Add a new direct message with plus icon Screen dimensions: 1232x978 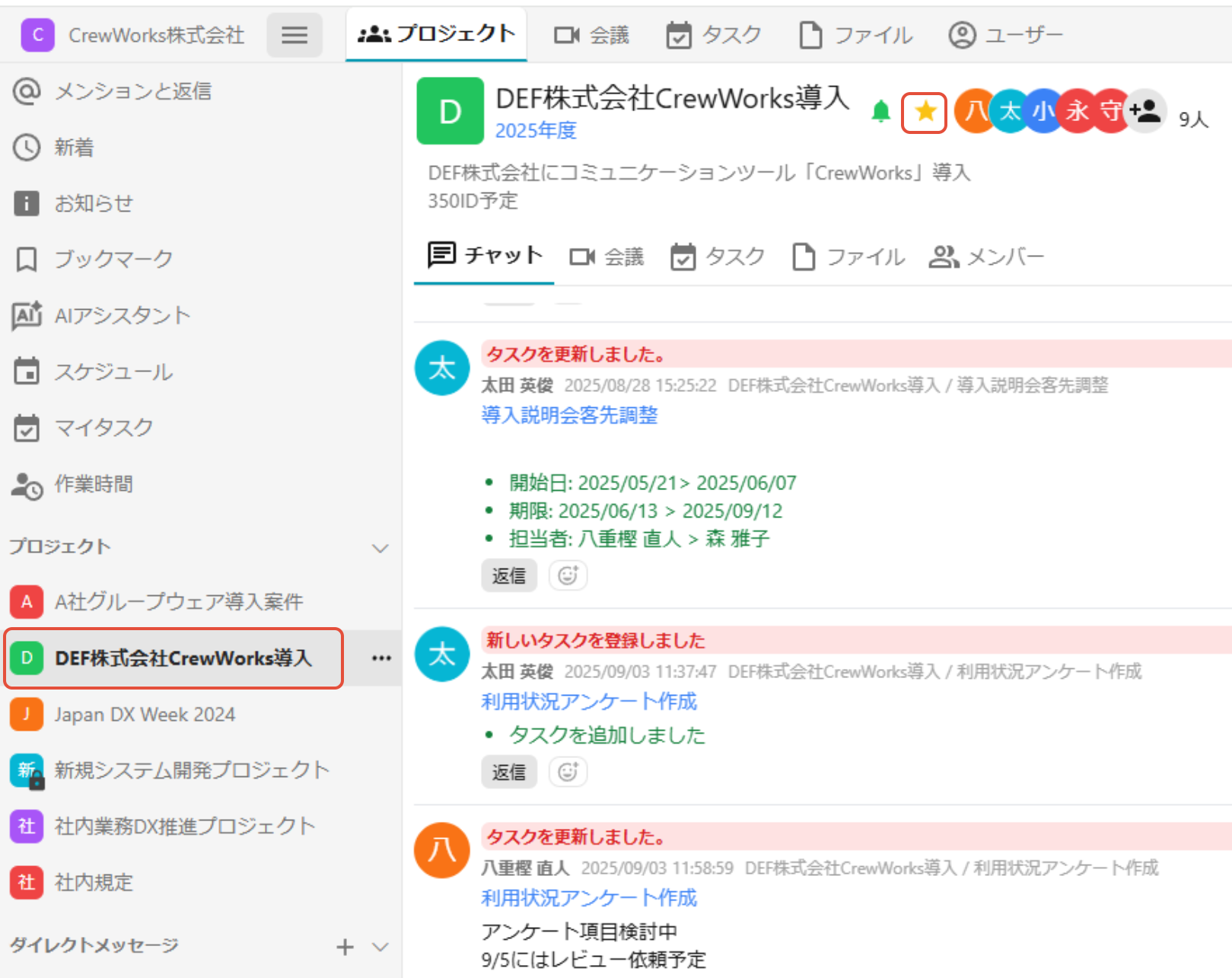(345, 947)
